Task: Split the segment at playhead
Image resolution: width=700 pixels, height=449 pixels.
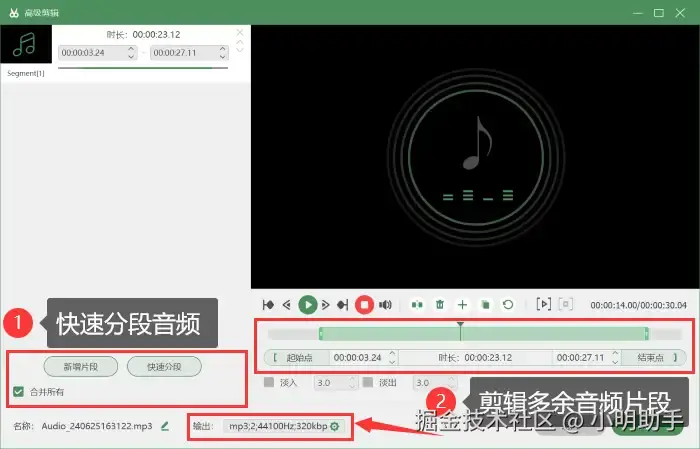Action: (417, 305)
